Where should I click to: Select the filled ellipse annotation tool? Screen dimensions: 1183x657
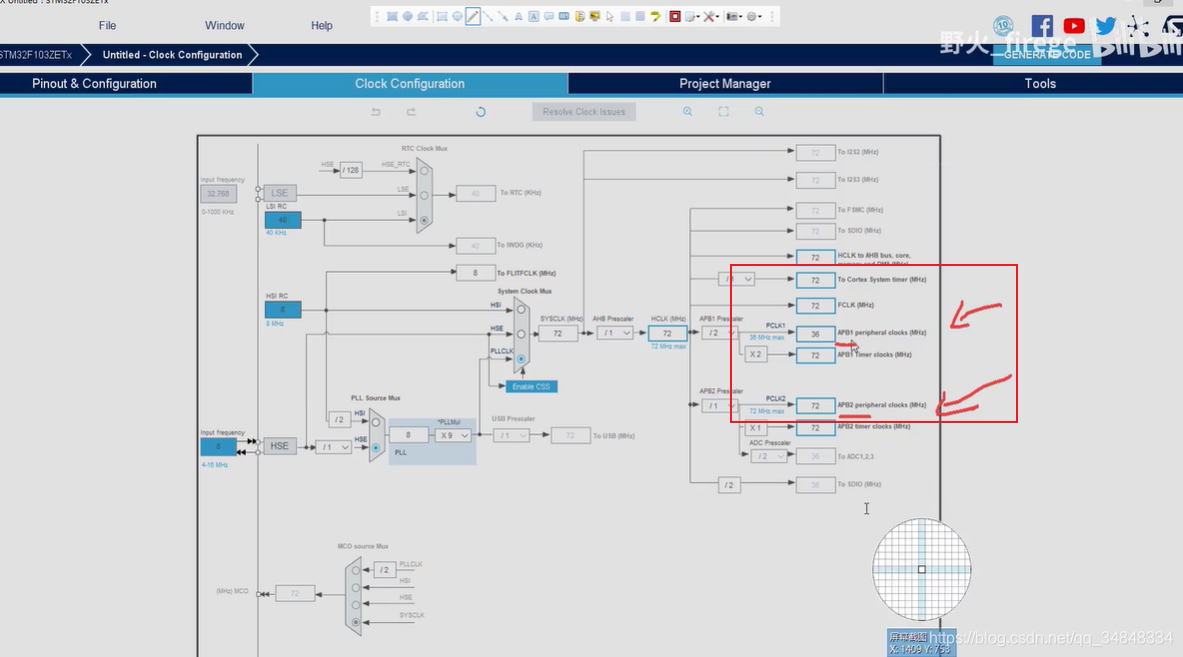pos(407,17)
